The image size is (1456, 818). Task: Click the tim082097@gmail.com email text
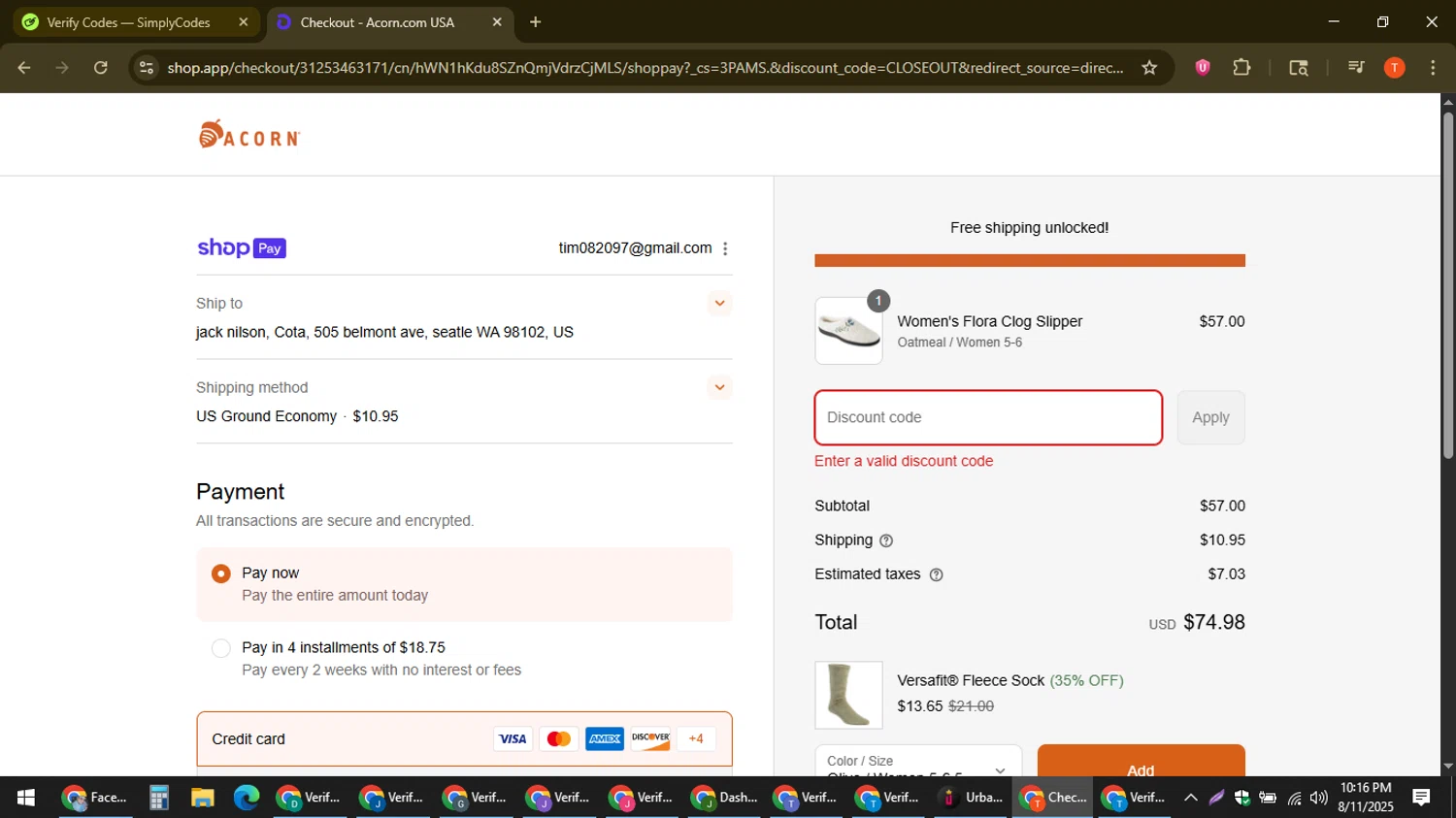[635, 248]
